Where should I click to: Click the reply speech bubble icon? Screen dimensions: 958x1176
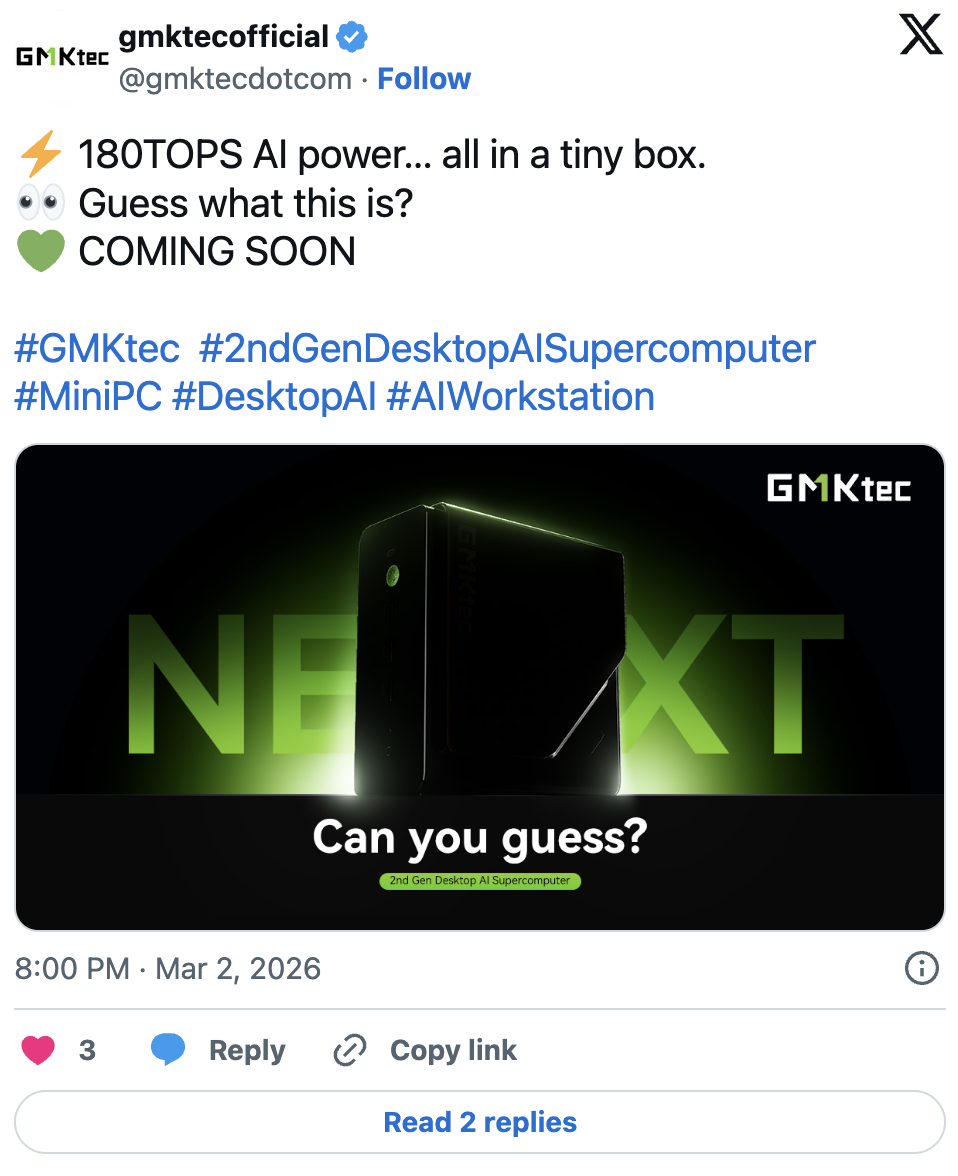168,1050
